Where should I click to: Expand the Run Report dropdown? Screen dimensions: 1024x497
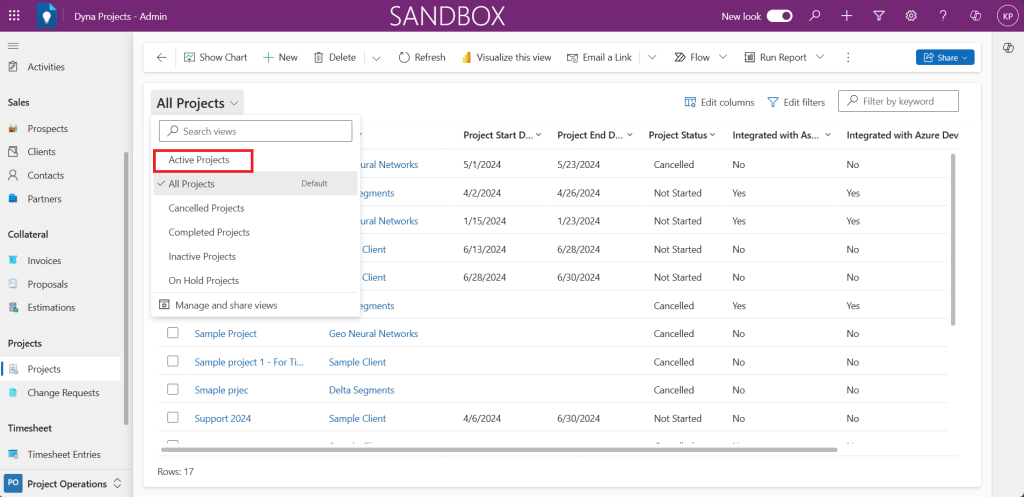point(821,57)
